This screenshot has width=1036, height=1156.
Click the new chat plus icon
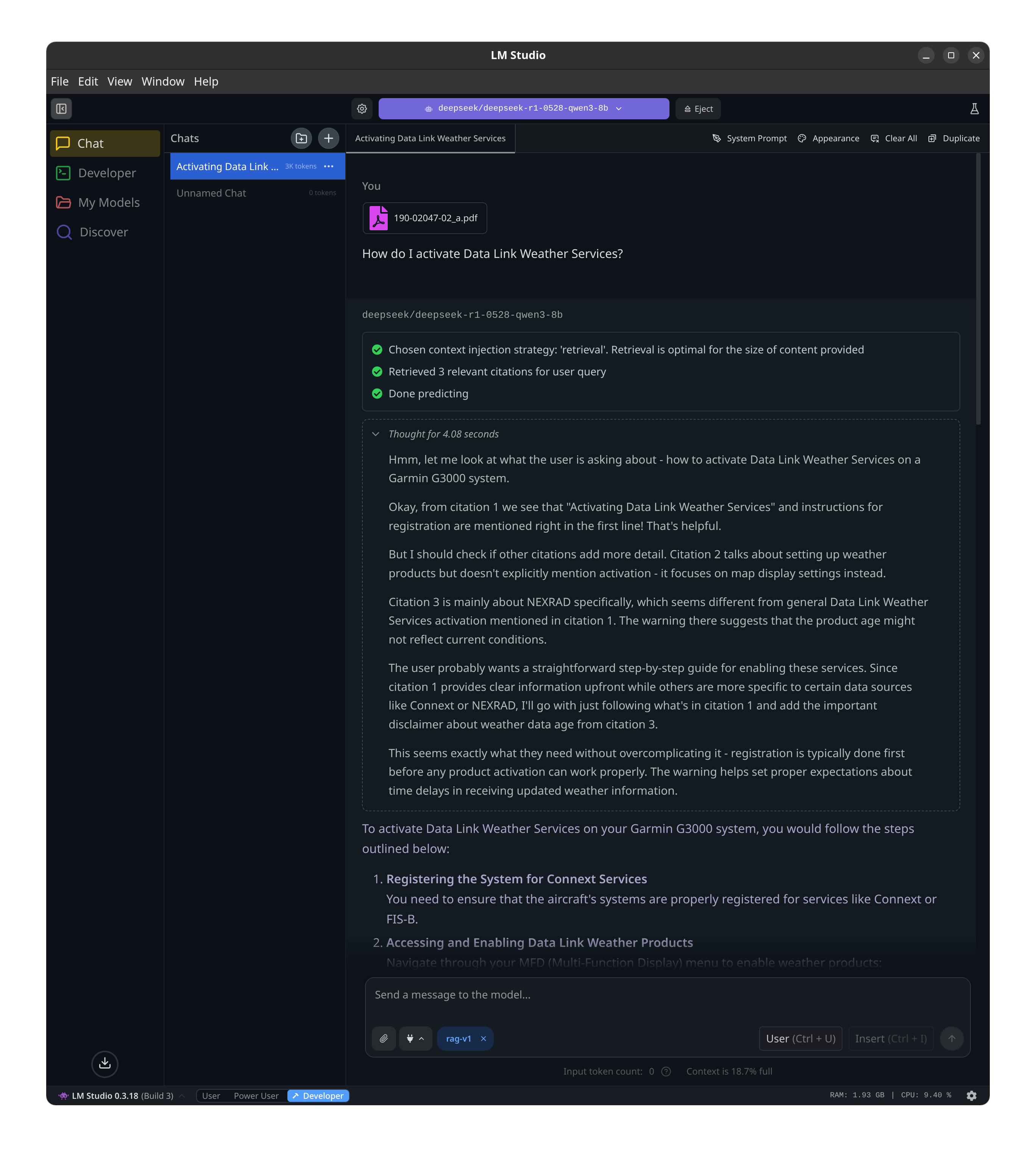[328, 138]
